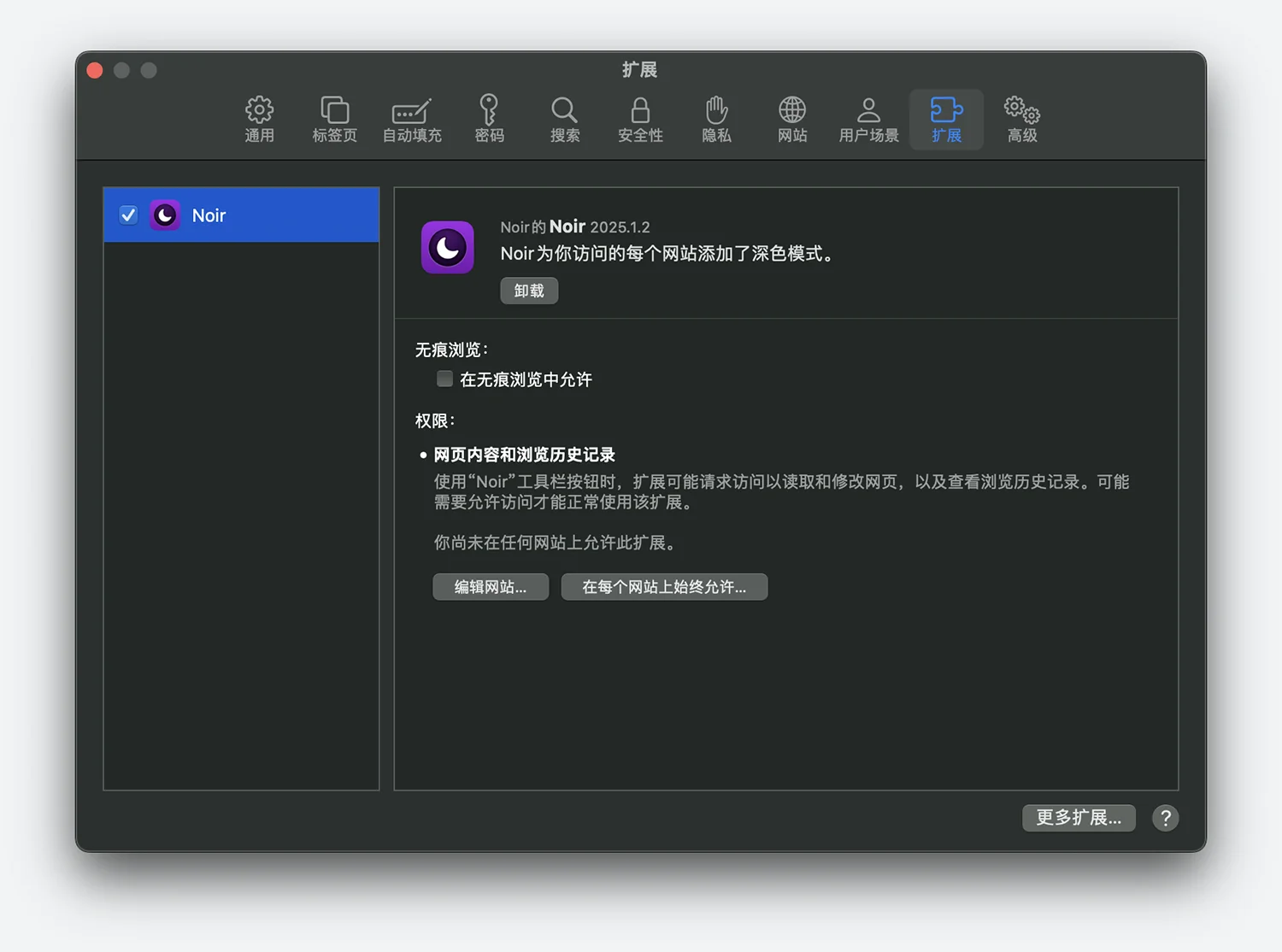Click the 卸载 (Uninstall) button
This screenshot has height=952, width=1282.
coord(529,291)
